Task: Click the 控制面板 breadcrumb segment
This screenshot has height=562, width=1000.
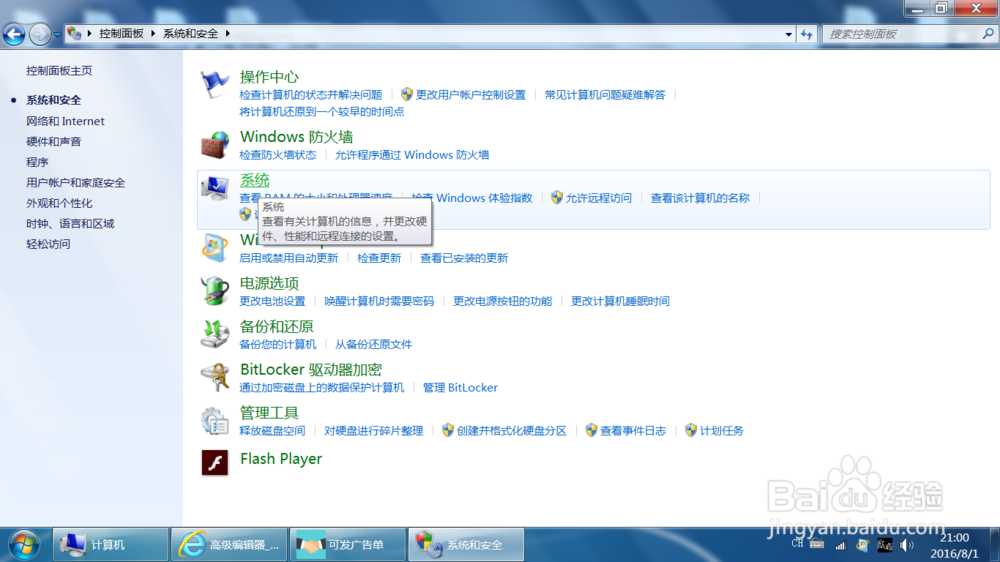Action: point(121,33)
